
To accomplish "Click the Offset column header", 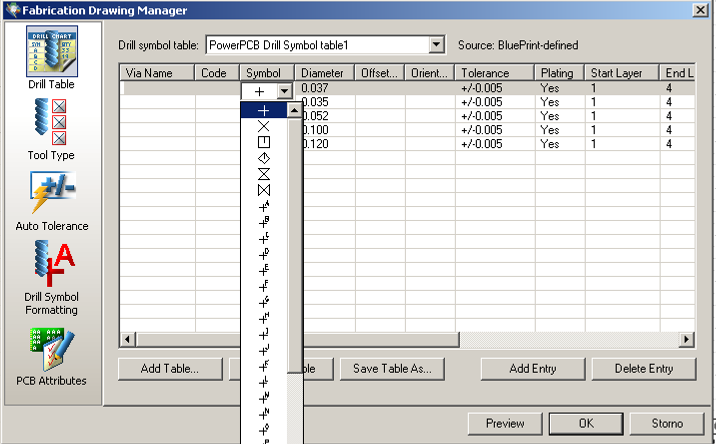I will coord(380,73).
